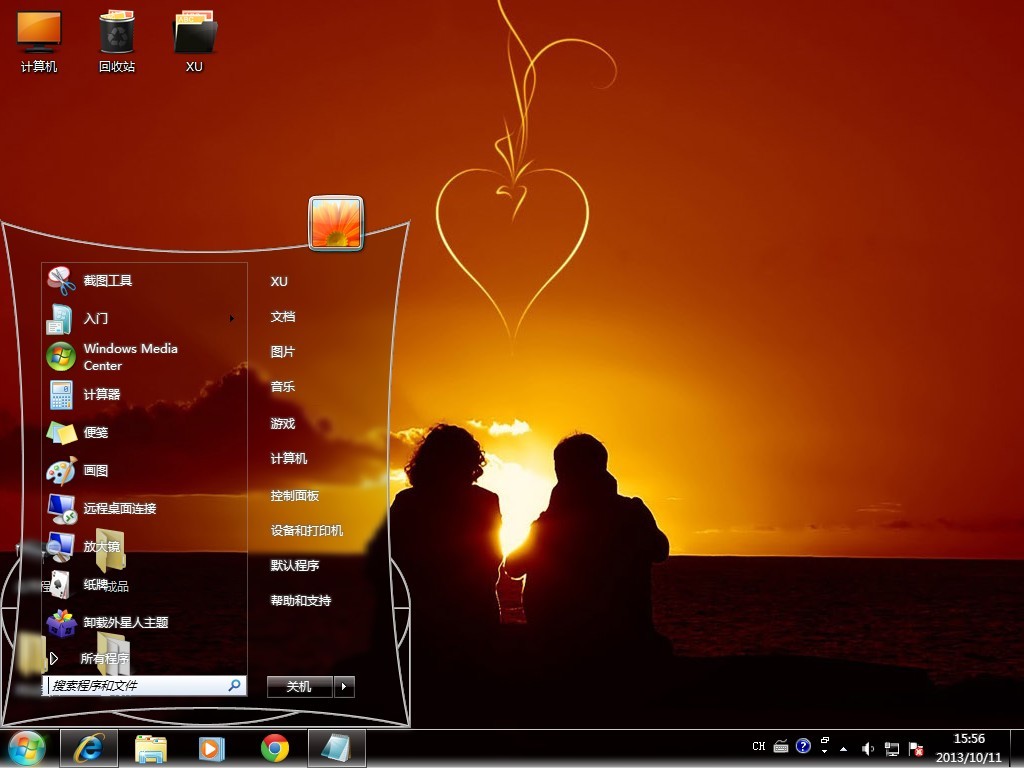The width and height of the screenshot is (1024, 768).
Task: Click the Google Chrome taskbar icon
Action: (275, 748)
